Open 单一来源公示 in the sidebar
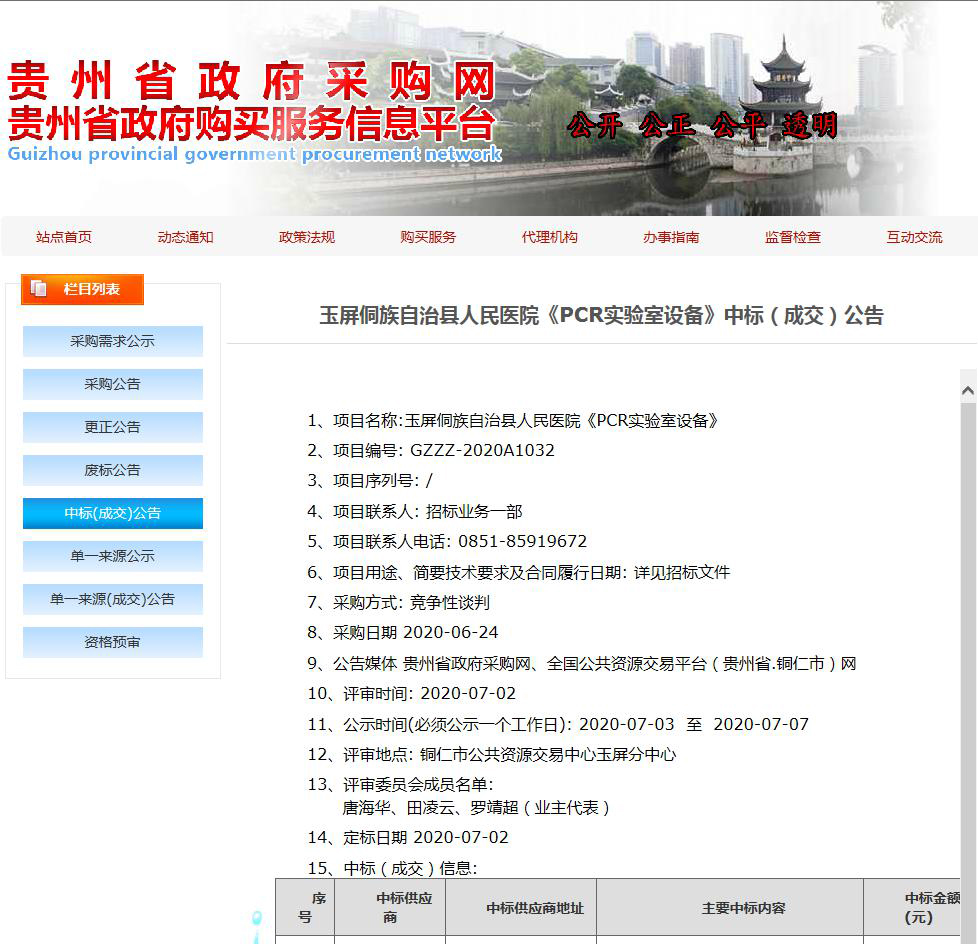 113,557
